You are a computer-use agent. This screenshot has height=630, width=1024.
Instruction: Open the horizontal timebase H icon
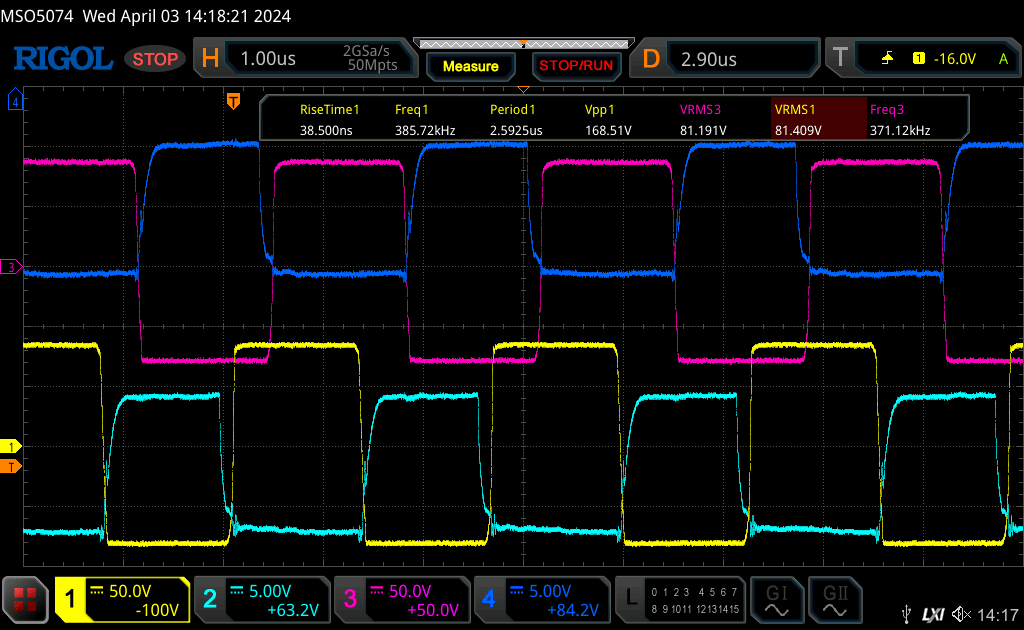(210, 58)
